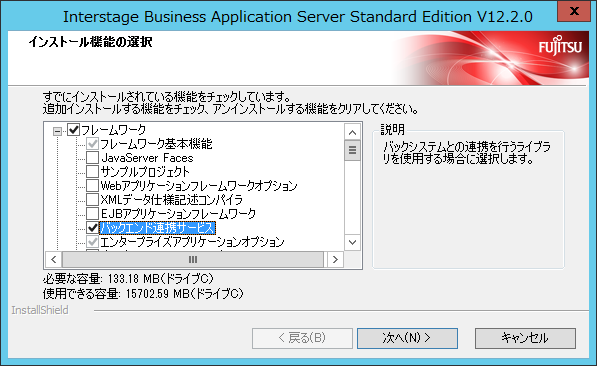Screen dimensions: 597x366
Task: Collapse the フレームワーク tree node
Action: (x=57, y=131)
